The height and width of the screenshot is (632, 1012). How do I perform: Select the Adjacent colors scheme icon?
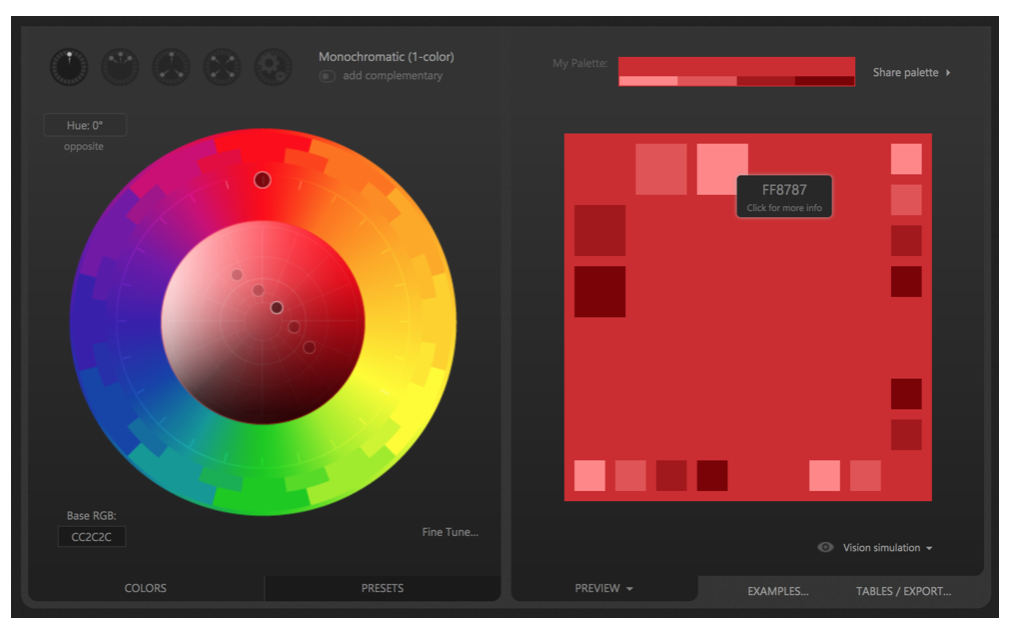[x=119, y=66]
